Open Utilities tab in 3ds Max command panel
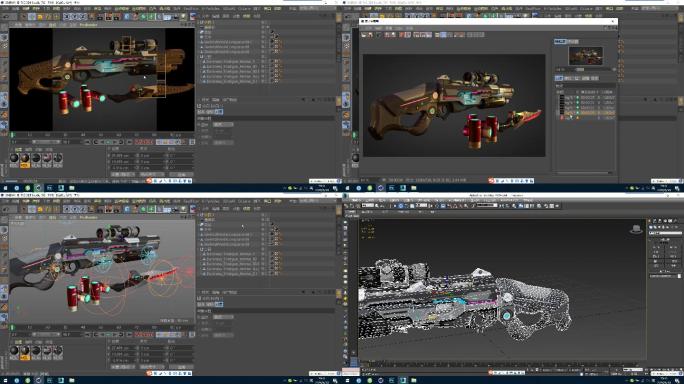The width and height of the screenshot is (684, 384). point(675,221)
